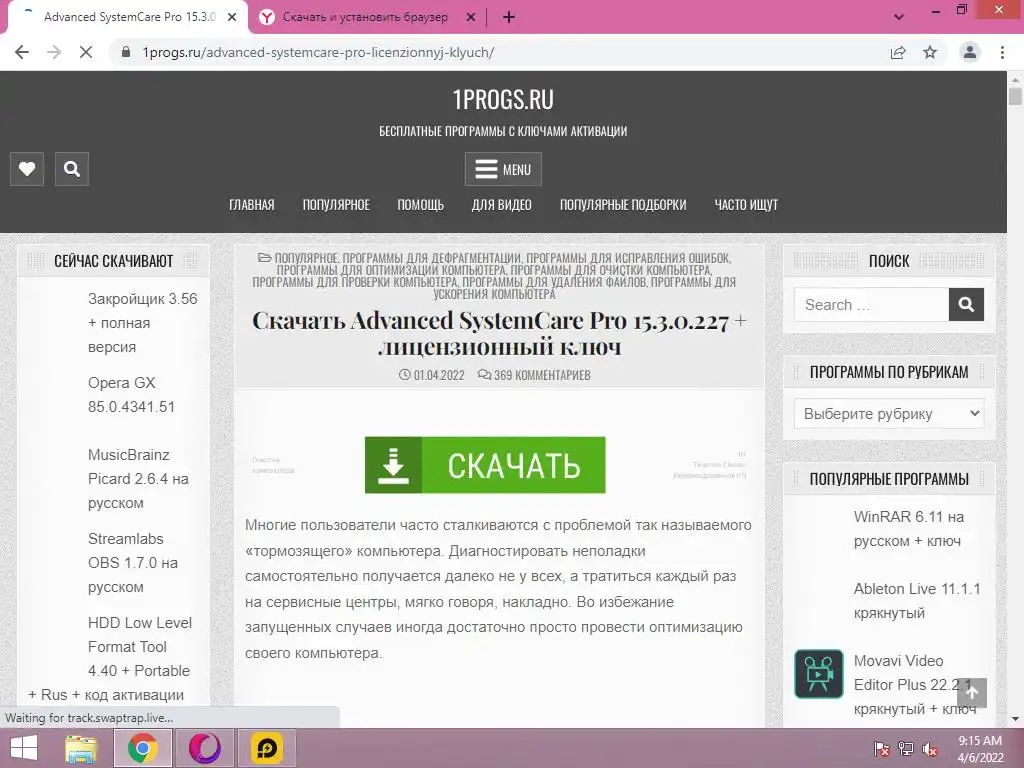This screenshot has height=768, width=1024.
Task: Click ПРОГРАММЫ ДЛЯ ИСПРАВЛЕНИЯ ОШИБОК category link
Action: (628, 258)
